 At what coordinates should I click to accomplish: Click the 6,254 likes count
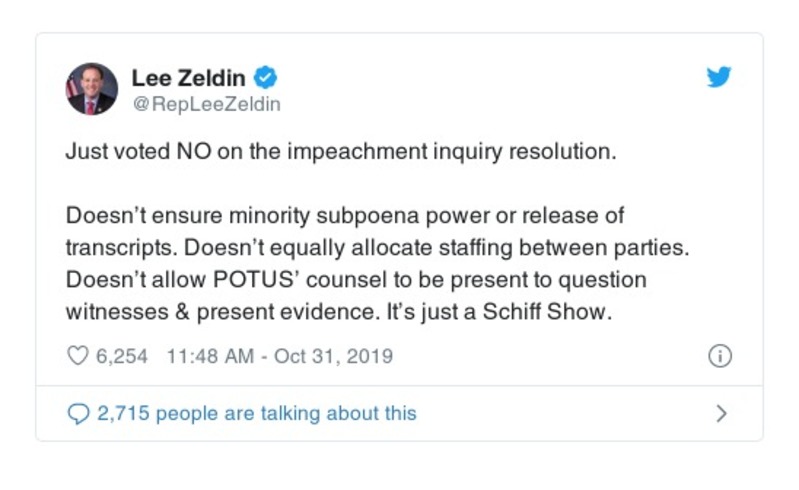[x=121, y=356]
